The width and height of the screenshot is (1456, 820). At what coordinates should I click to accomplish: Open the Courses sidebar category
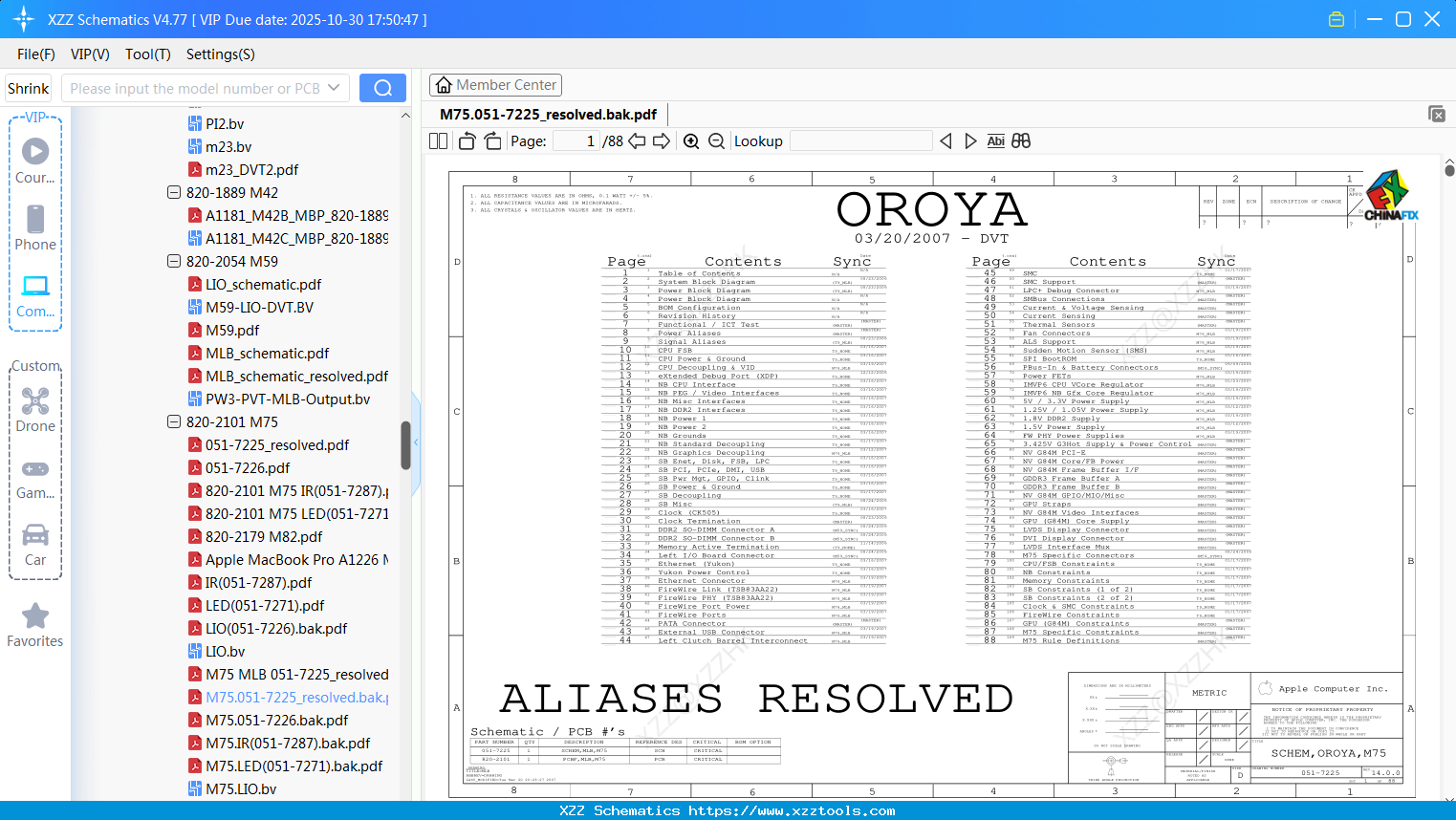click(x=35, y=160)
